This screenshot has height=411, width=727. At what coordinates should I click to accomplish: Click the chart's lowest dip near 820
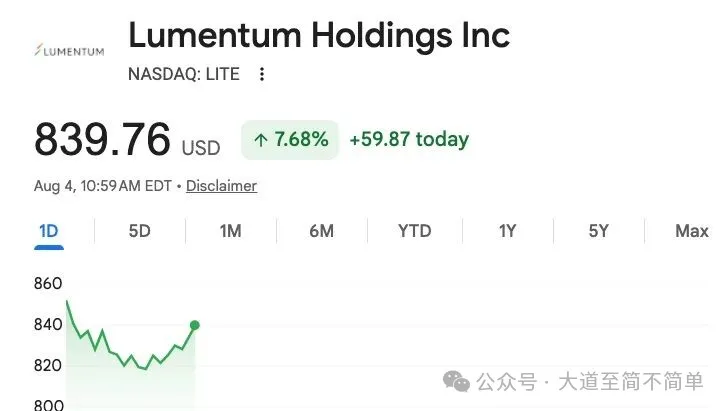pyautogui.click(x=146, y=369)
